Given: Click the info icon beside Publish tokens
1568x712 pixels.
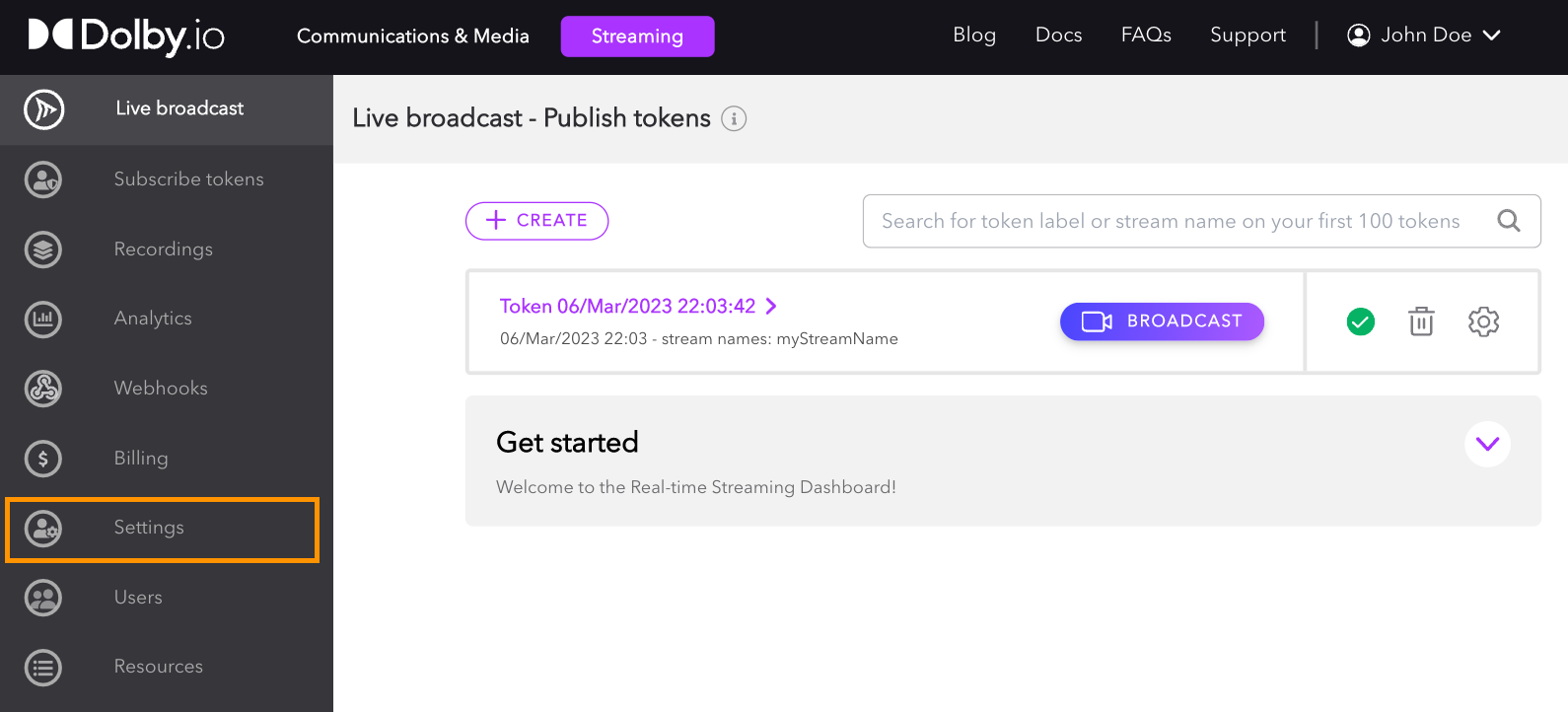Looking at the screenshot, I should [734, 119].
